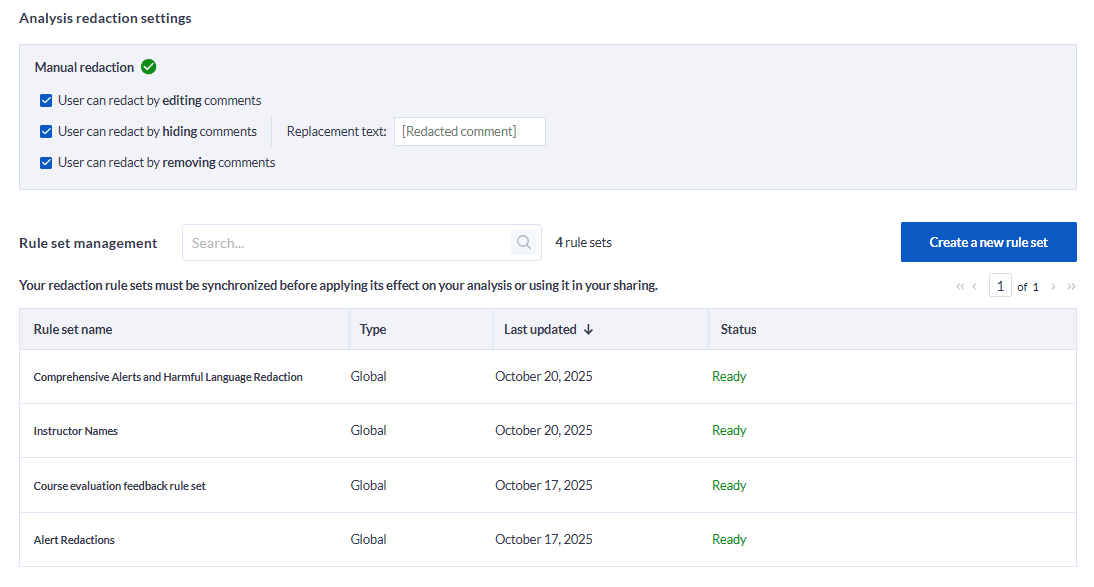Screen dimensions: 1094x587
Task: Click the search magnifier icon
Action: click(523, 242)
